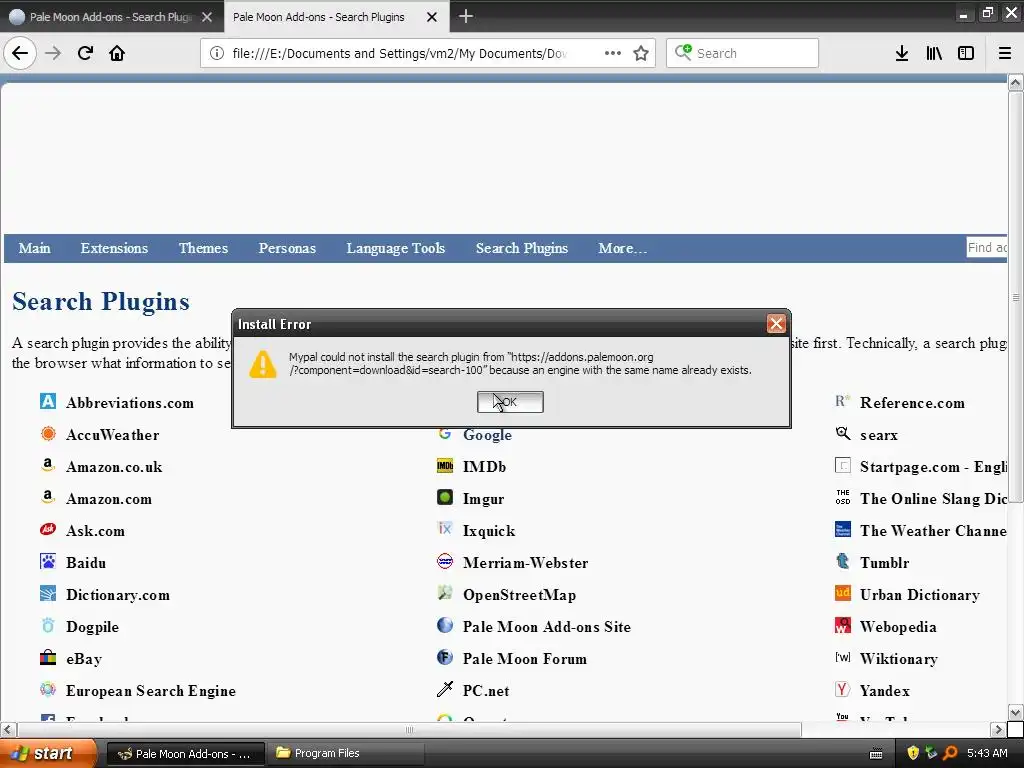Viewport: 1024px width, 768px height.
Task: Click the Pale Moon Add-ons Site link
Action: [x=547, y=627]
